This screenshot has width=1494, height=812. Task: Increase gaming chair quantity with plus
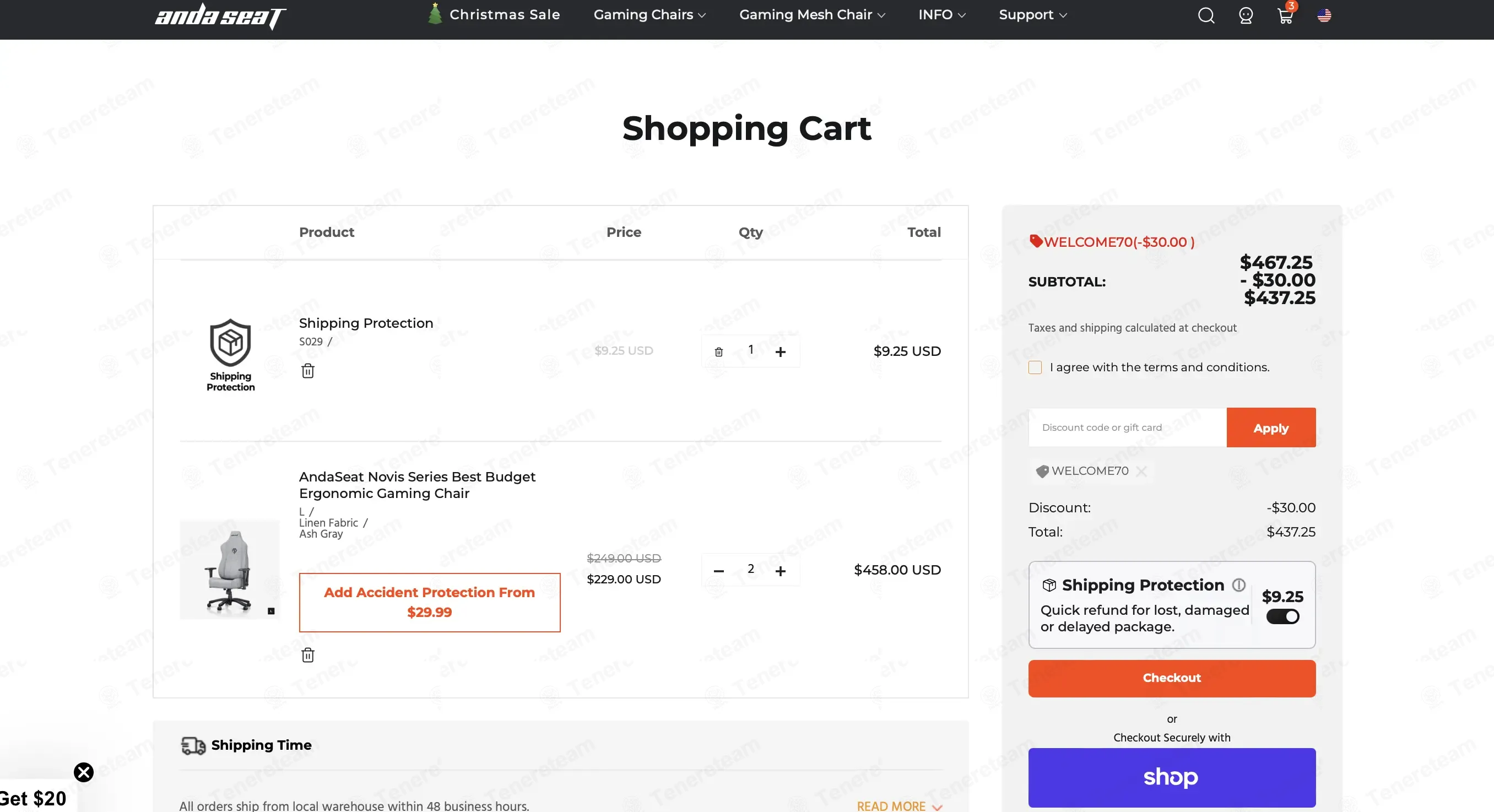click(781, 571)
